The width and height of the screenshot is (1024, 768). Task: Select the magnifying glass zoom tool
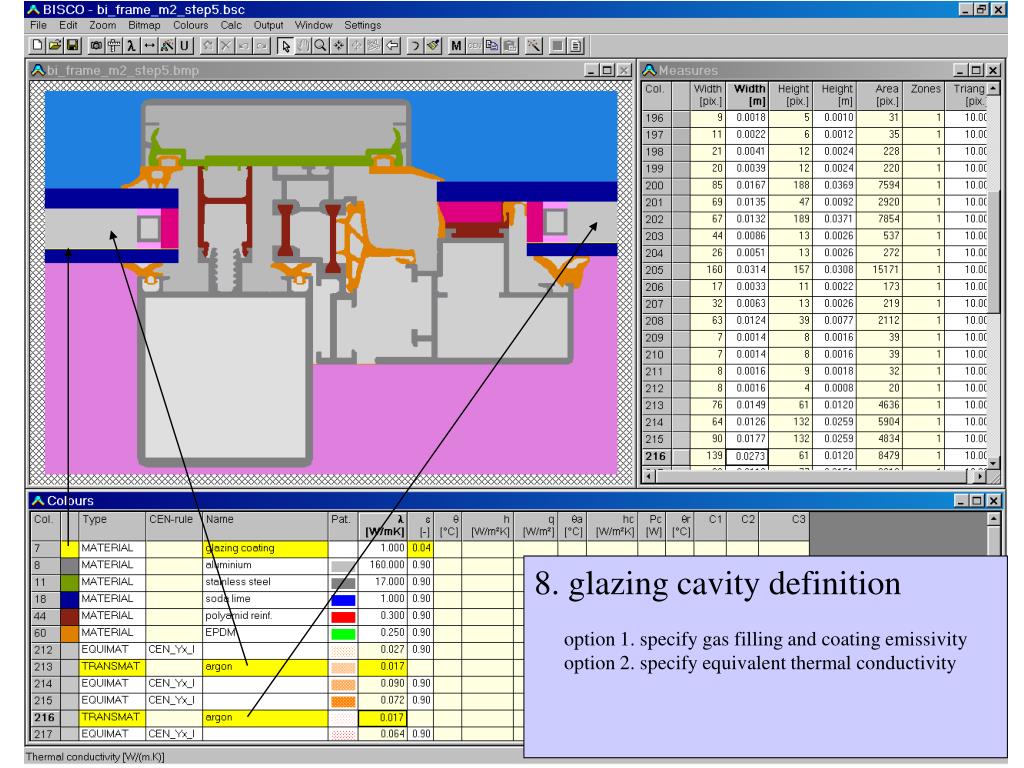click(321, 46)
